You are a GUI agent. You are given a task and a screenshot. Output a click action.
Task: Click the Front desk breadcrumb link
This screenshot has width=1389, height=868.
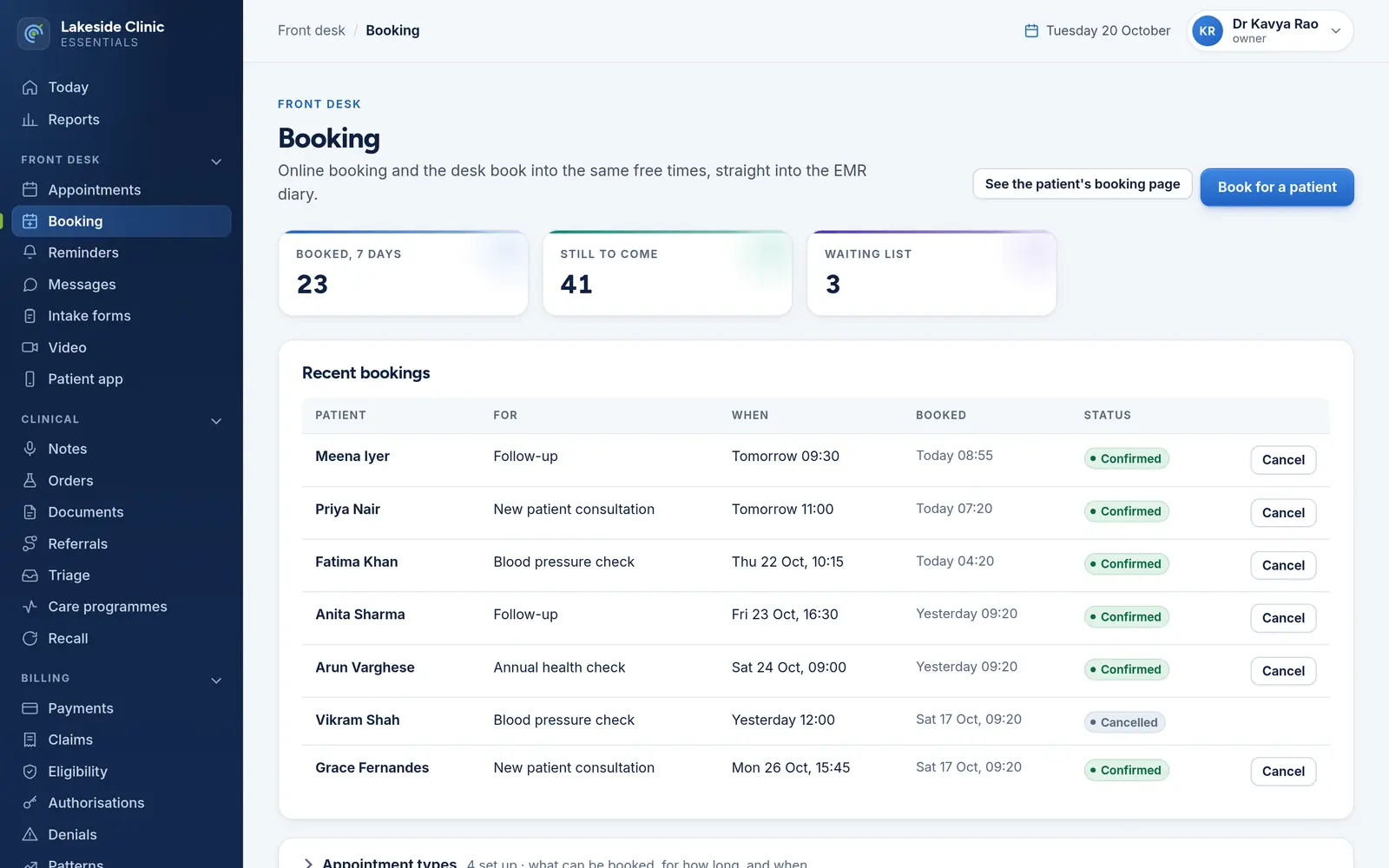311,30
